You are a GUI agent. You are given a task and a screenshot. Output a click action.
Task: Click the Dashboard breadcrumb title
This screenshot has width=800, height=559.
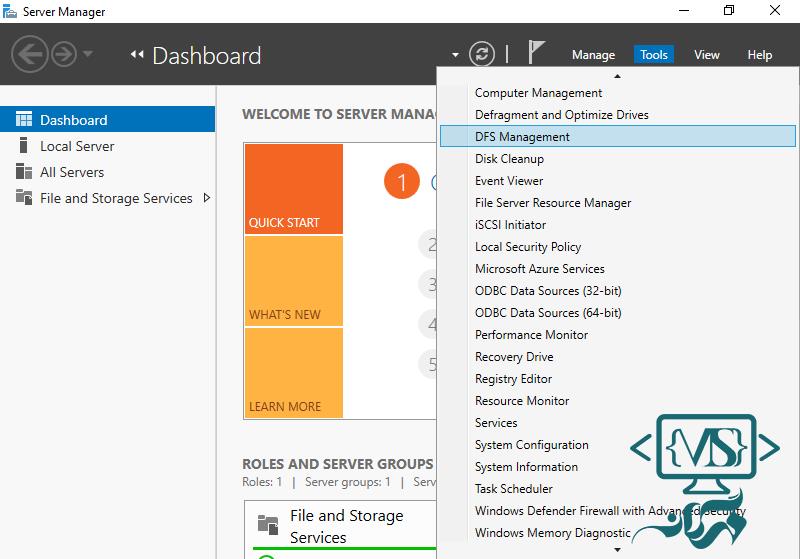tap(207, 55)
